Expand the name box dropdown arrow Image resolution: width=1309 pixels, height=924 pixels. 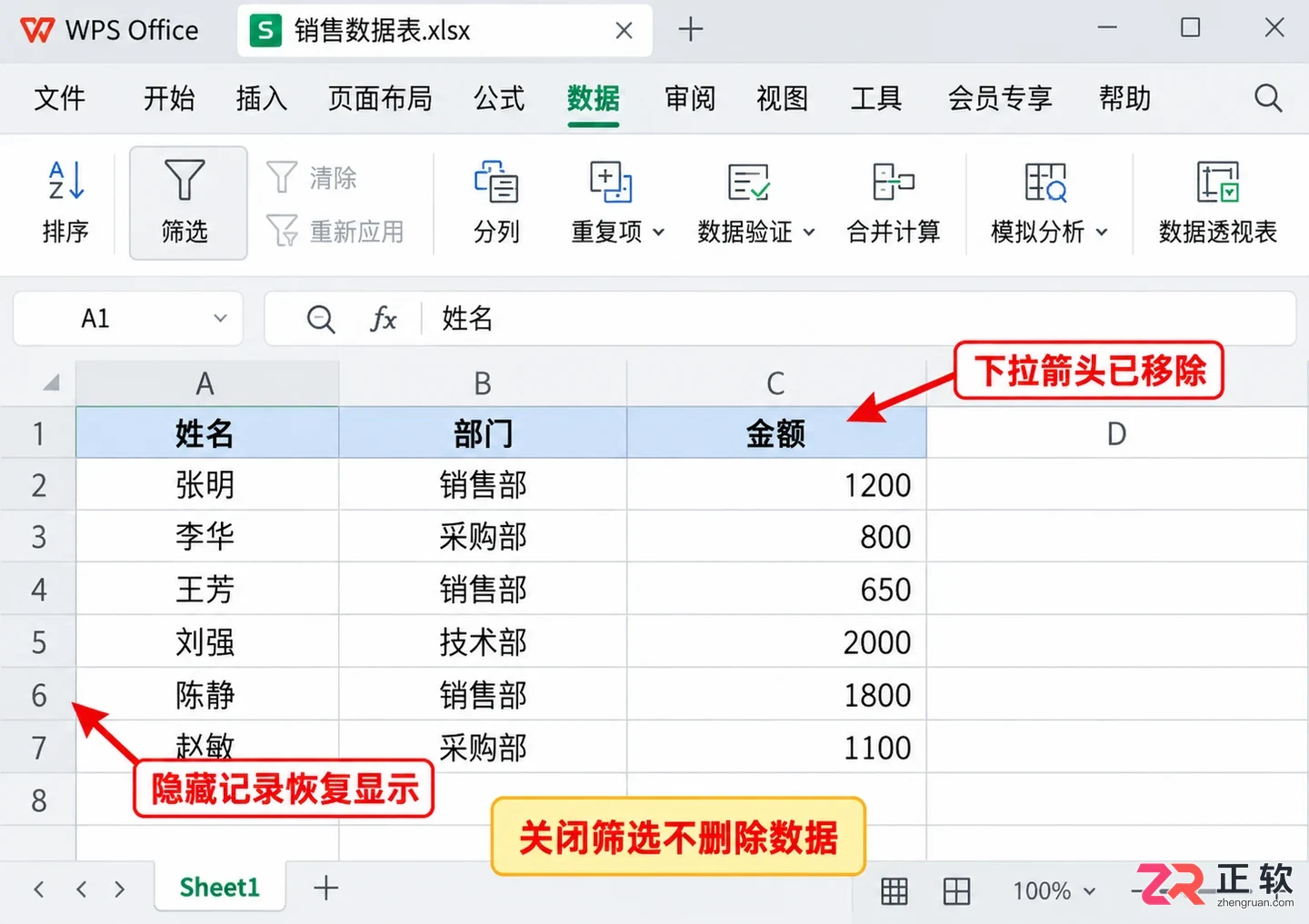click(220, 319)
